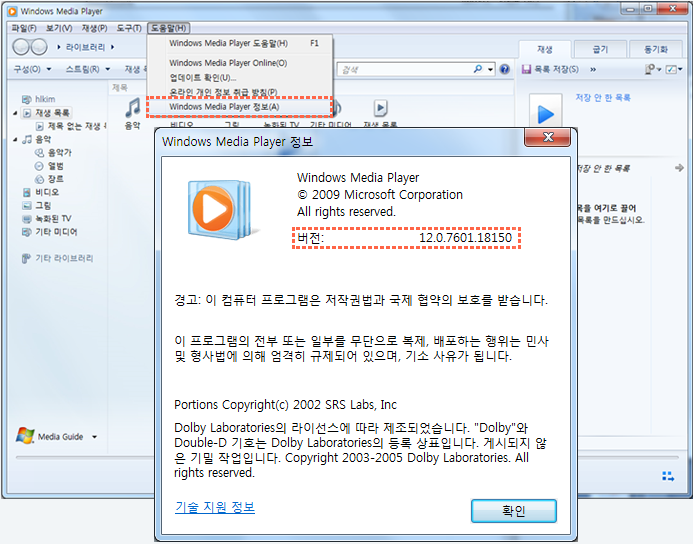Open the 기술 지원 정보 link
This screenshot has height=544, width=693.
(x=215, y=507)
